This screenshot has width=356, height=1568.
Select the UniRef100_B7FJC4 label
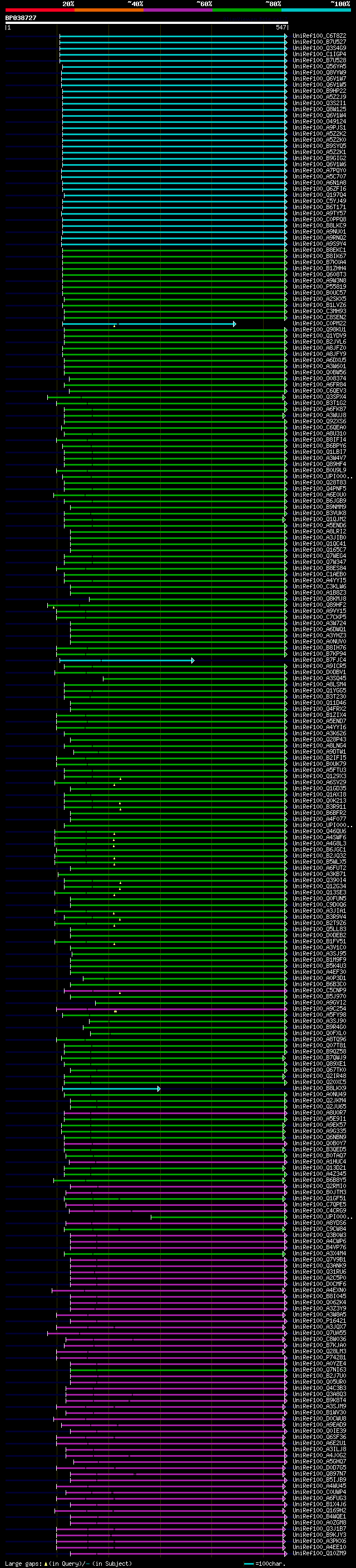tap(319, 660)
